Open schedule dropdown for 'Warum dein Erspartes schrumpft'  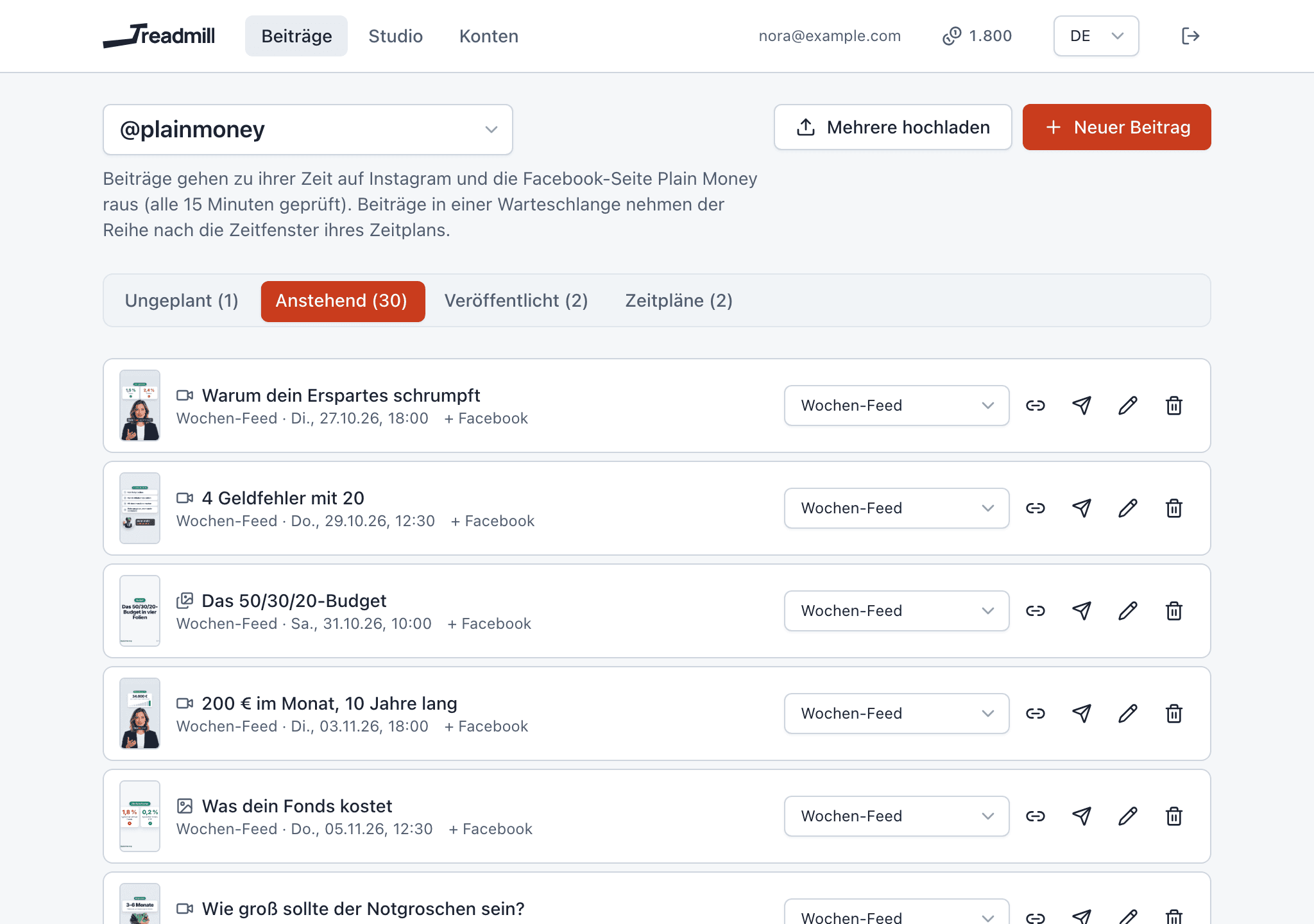pyautogui.click(x=896, y=406)
